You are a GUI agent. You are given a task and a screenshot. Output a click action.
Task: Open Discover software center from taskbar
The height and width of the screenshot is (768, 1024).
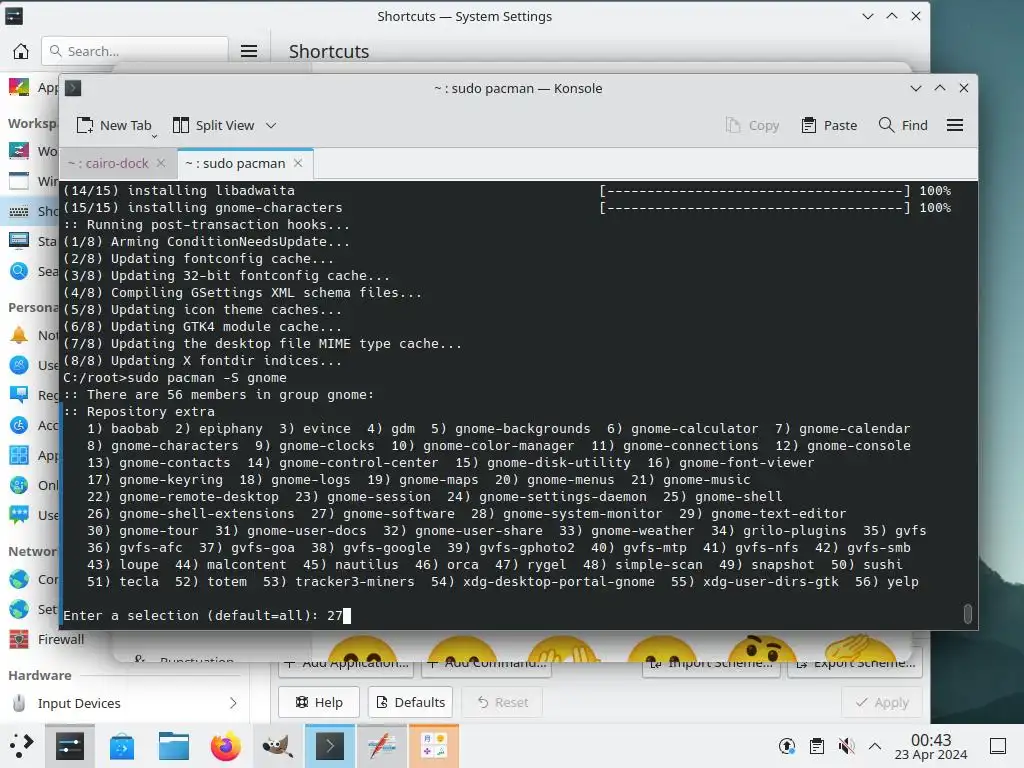click(121, 746)
